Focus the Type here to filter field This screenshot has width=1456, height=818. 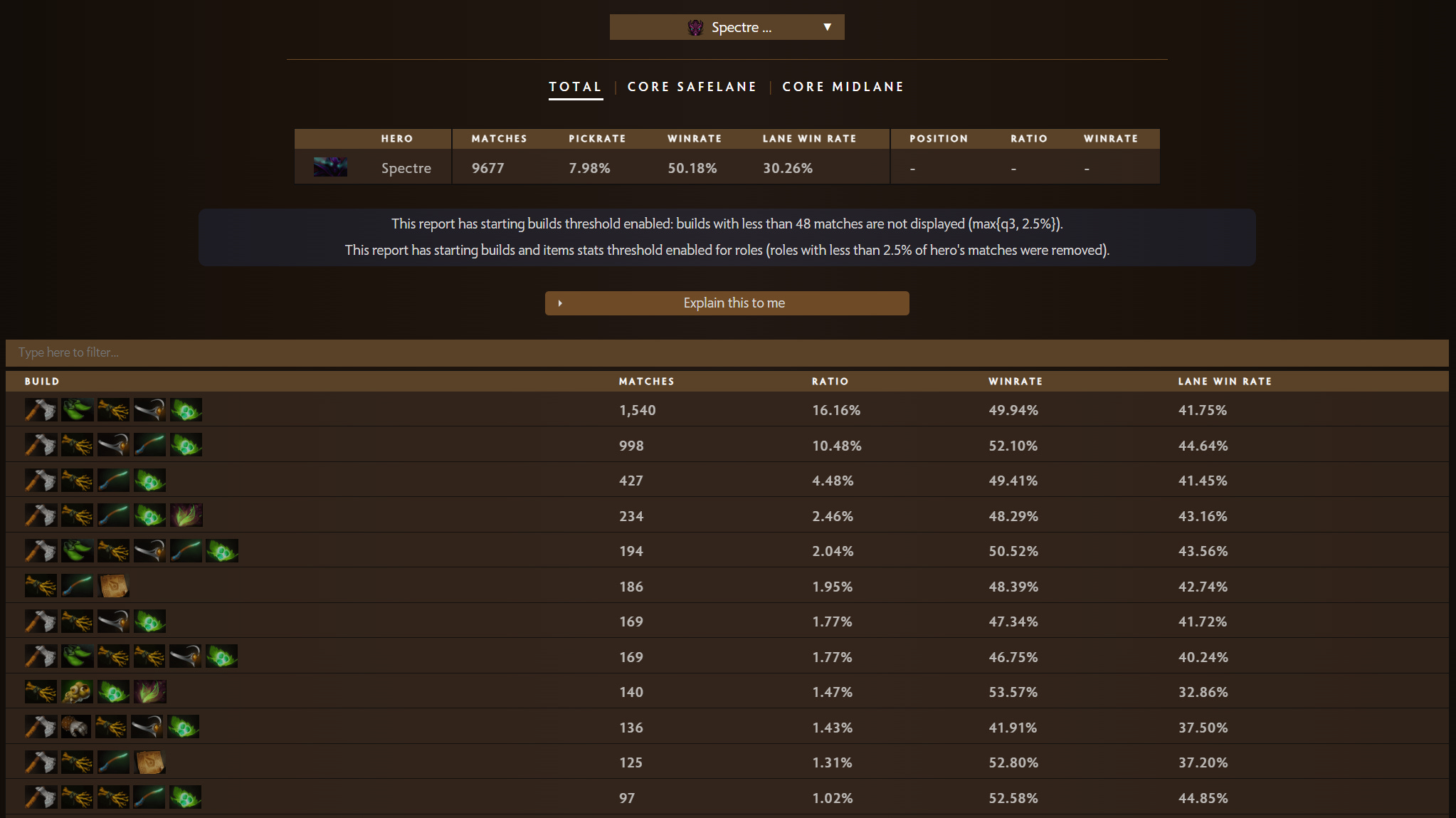pos(727,352)
